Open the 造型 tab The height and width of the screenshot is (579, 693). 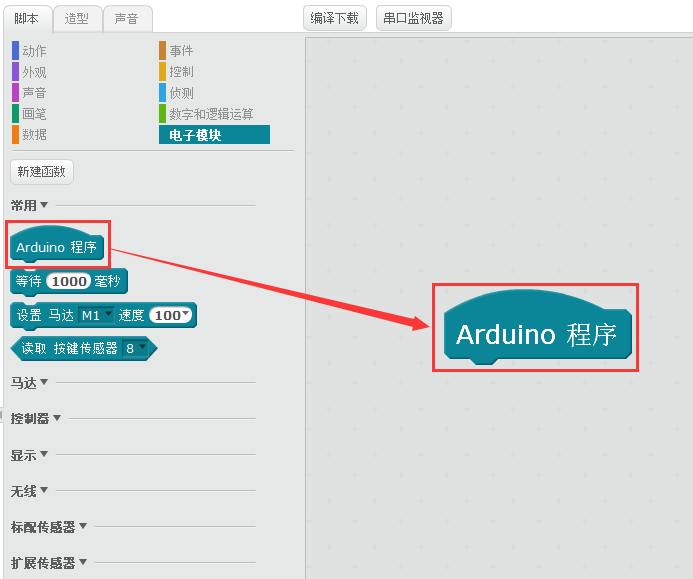[77, 19]
